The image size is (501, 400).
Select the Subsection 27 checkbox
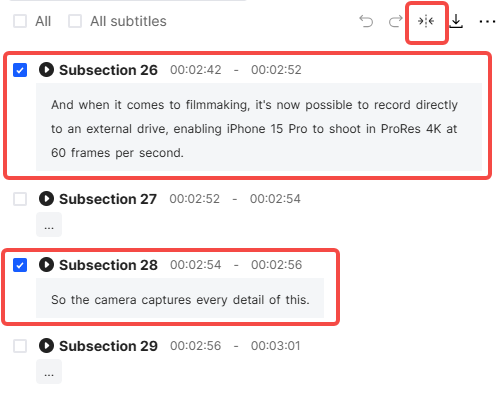[20, 199]
